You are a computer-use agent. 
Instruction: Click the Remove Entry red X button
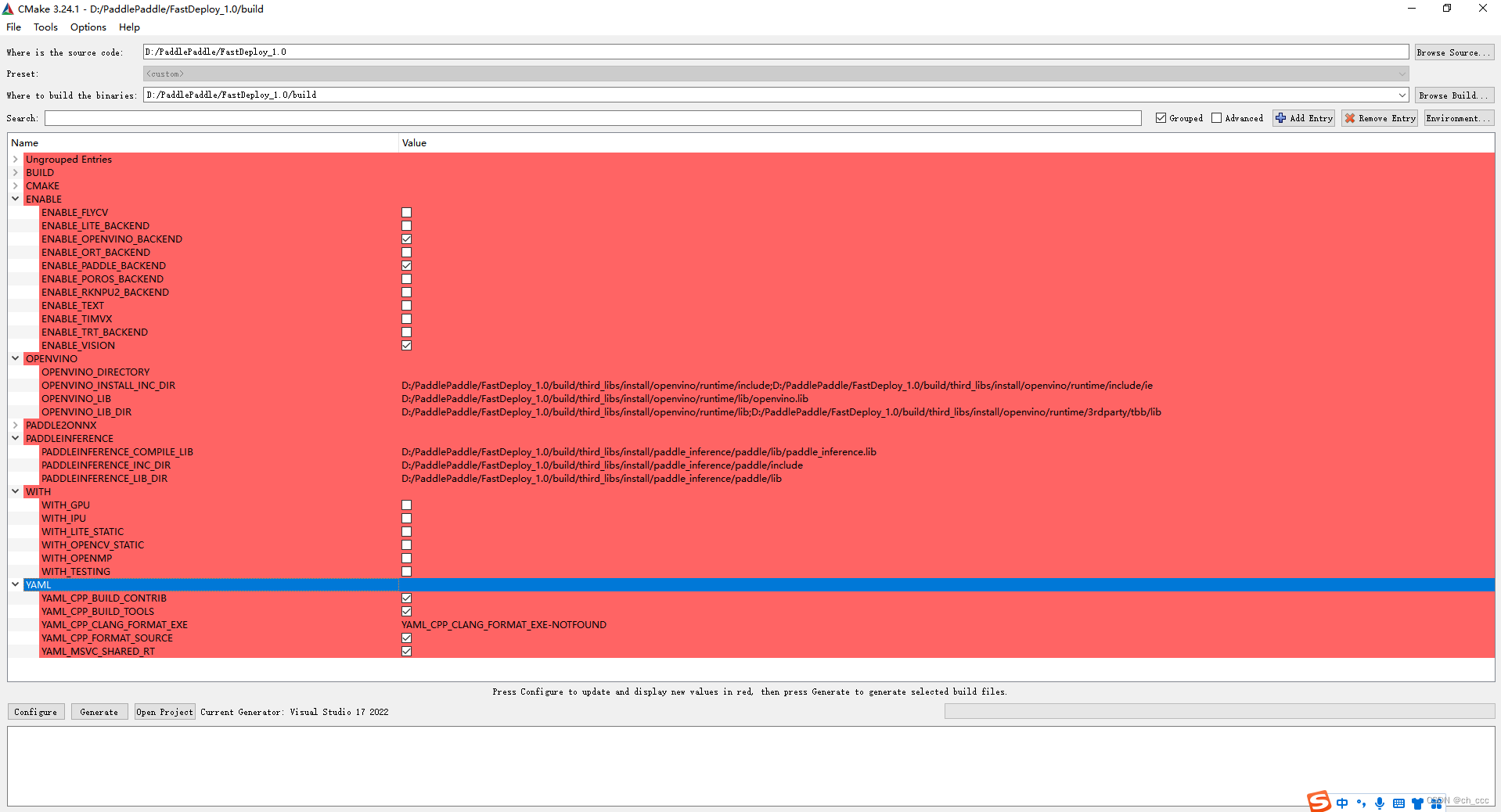[1380, 118]
